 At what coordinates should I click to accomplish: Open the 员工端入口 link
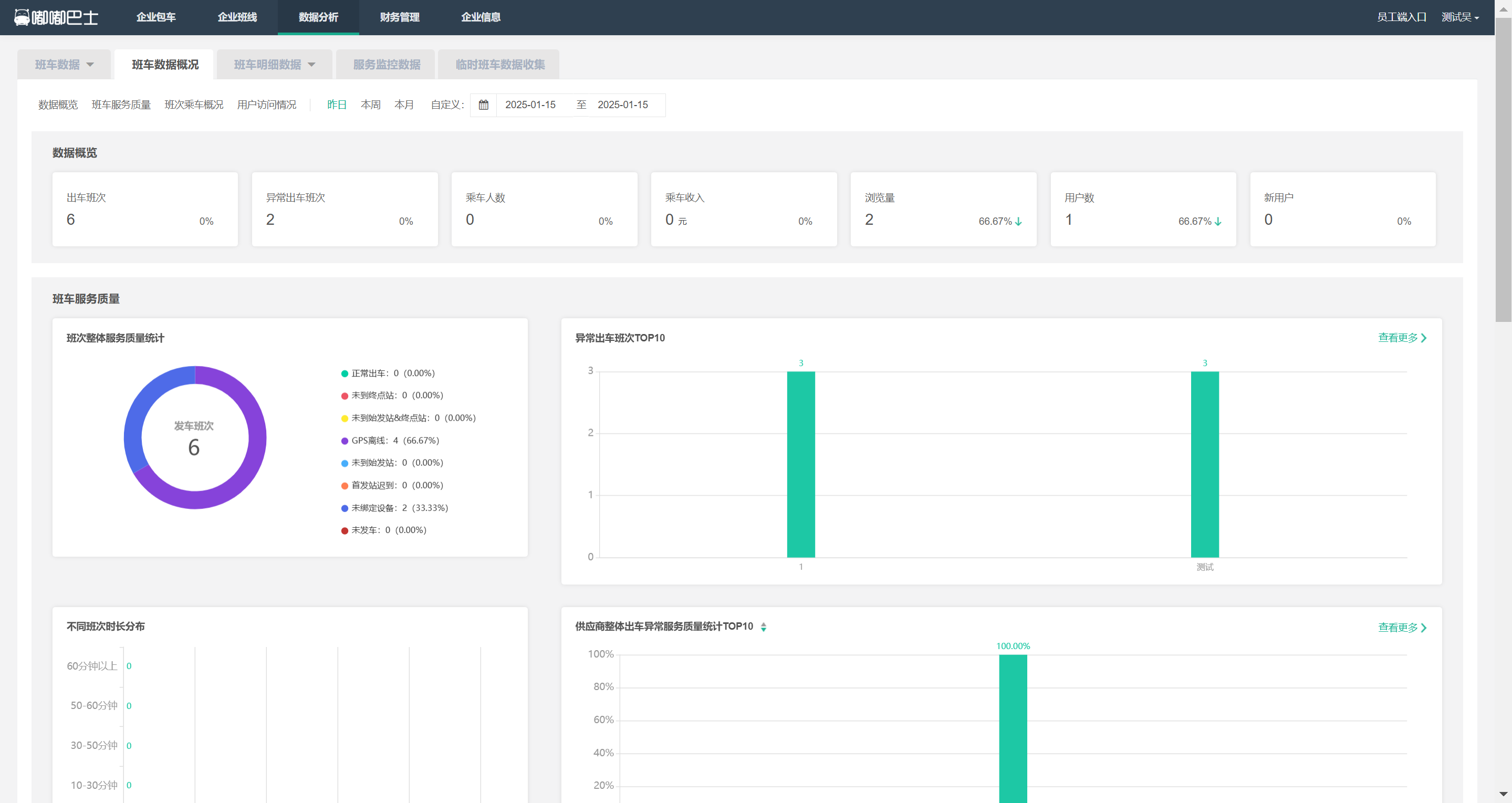(x=1401, y=17)
